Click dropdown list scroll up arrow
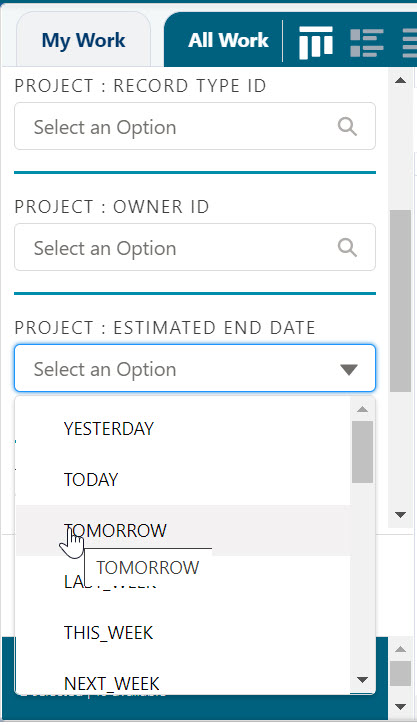 tap(362, 409)
